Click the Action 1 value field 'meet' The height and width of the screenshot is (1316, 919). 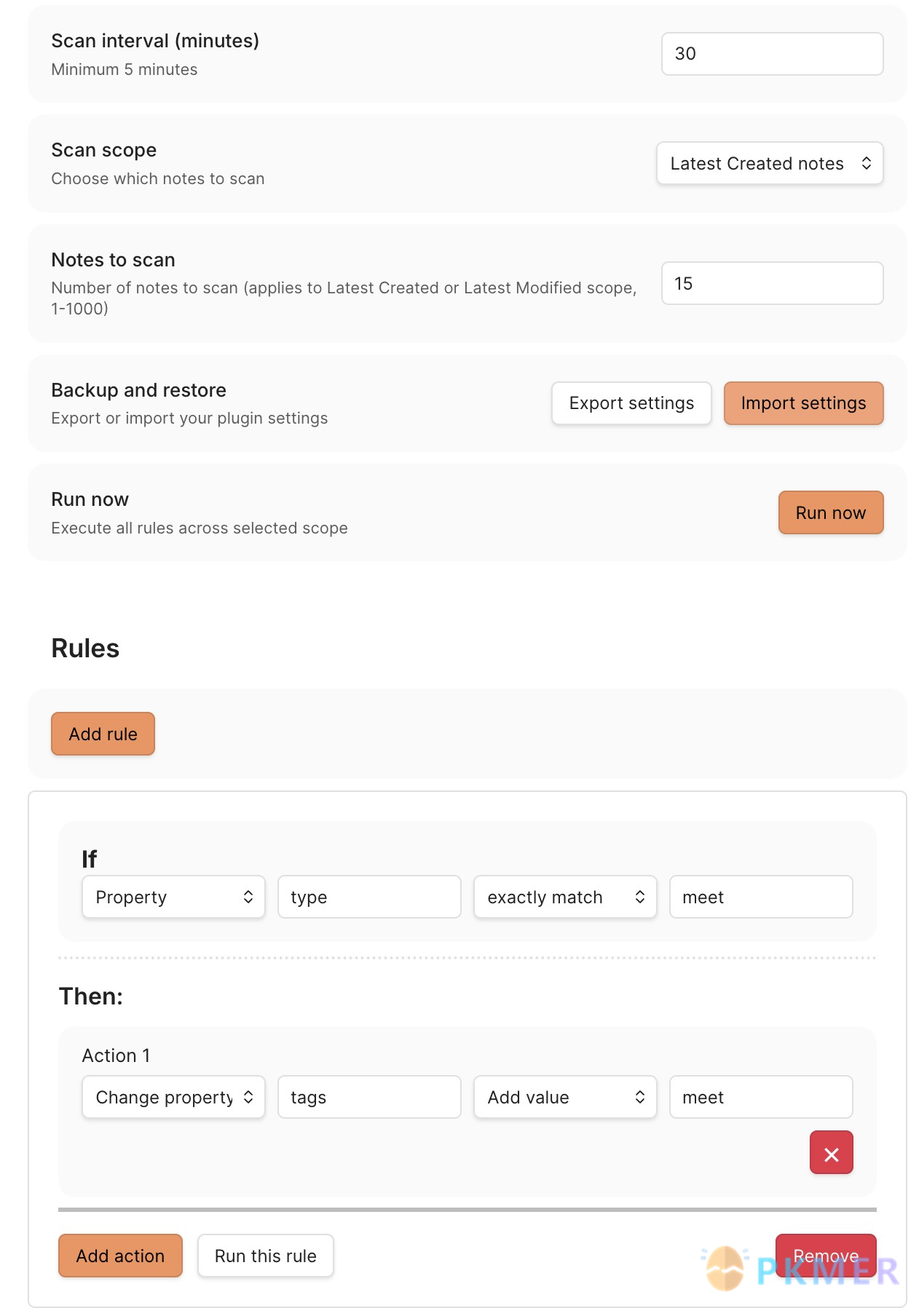click(x=761, y=1098)
